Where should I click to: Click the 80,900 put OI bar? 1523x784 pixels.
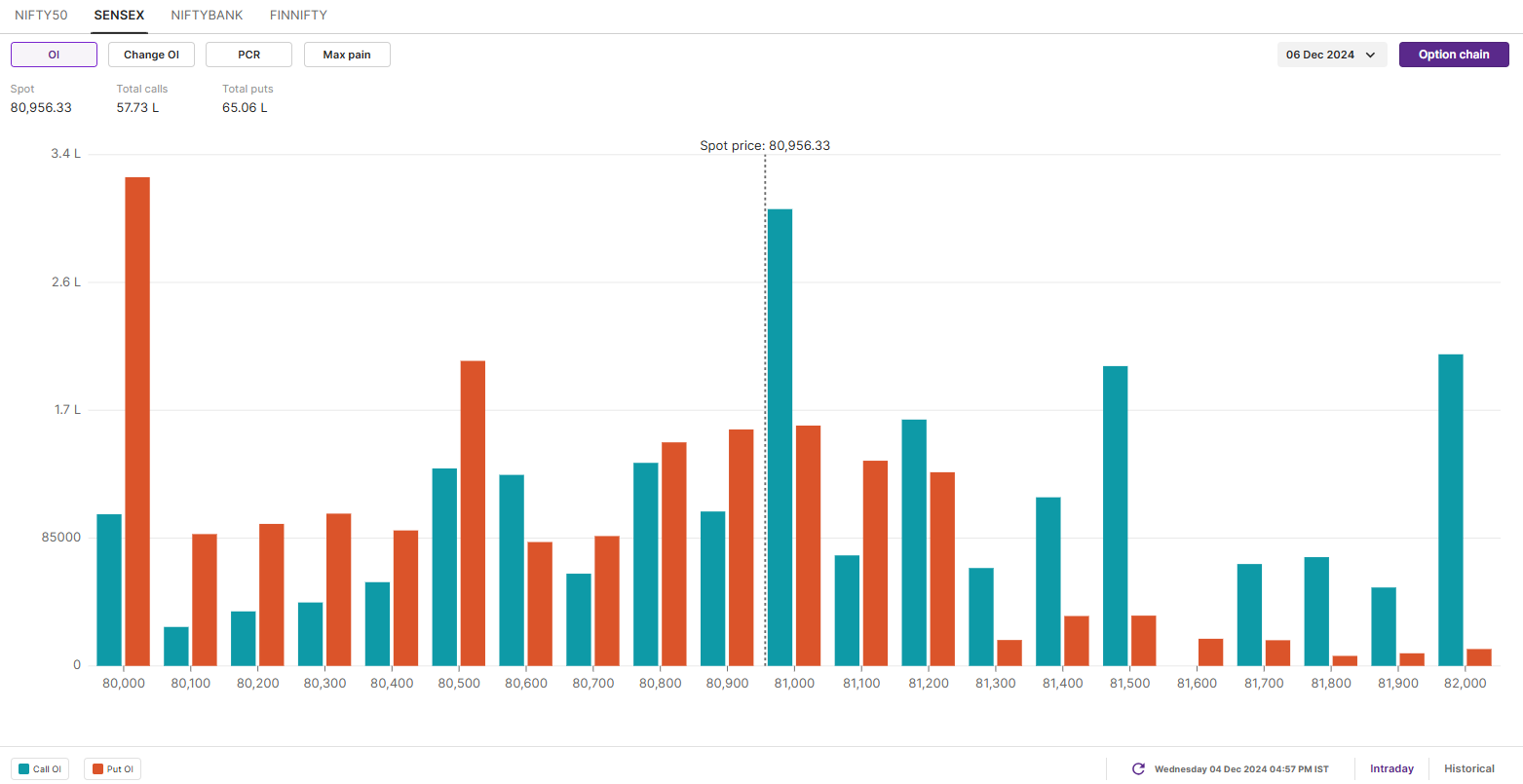(x=742, y=547)
